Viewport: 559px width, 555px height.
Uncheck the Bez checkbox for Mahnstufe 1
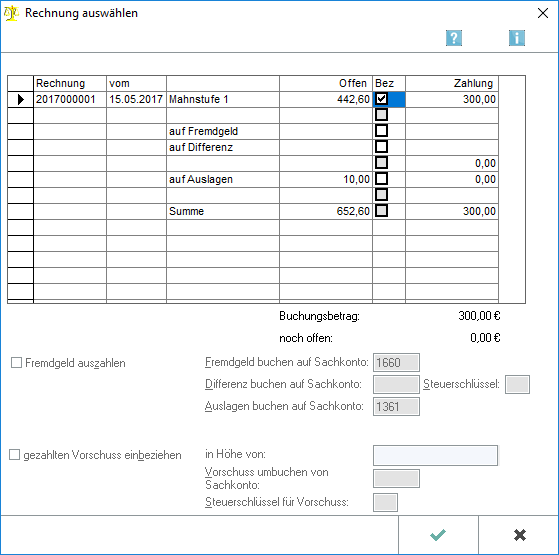tap(381, 98)
